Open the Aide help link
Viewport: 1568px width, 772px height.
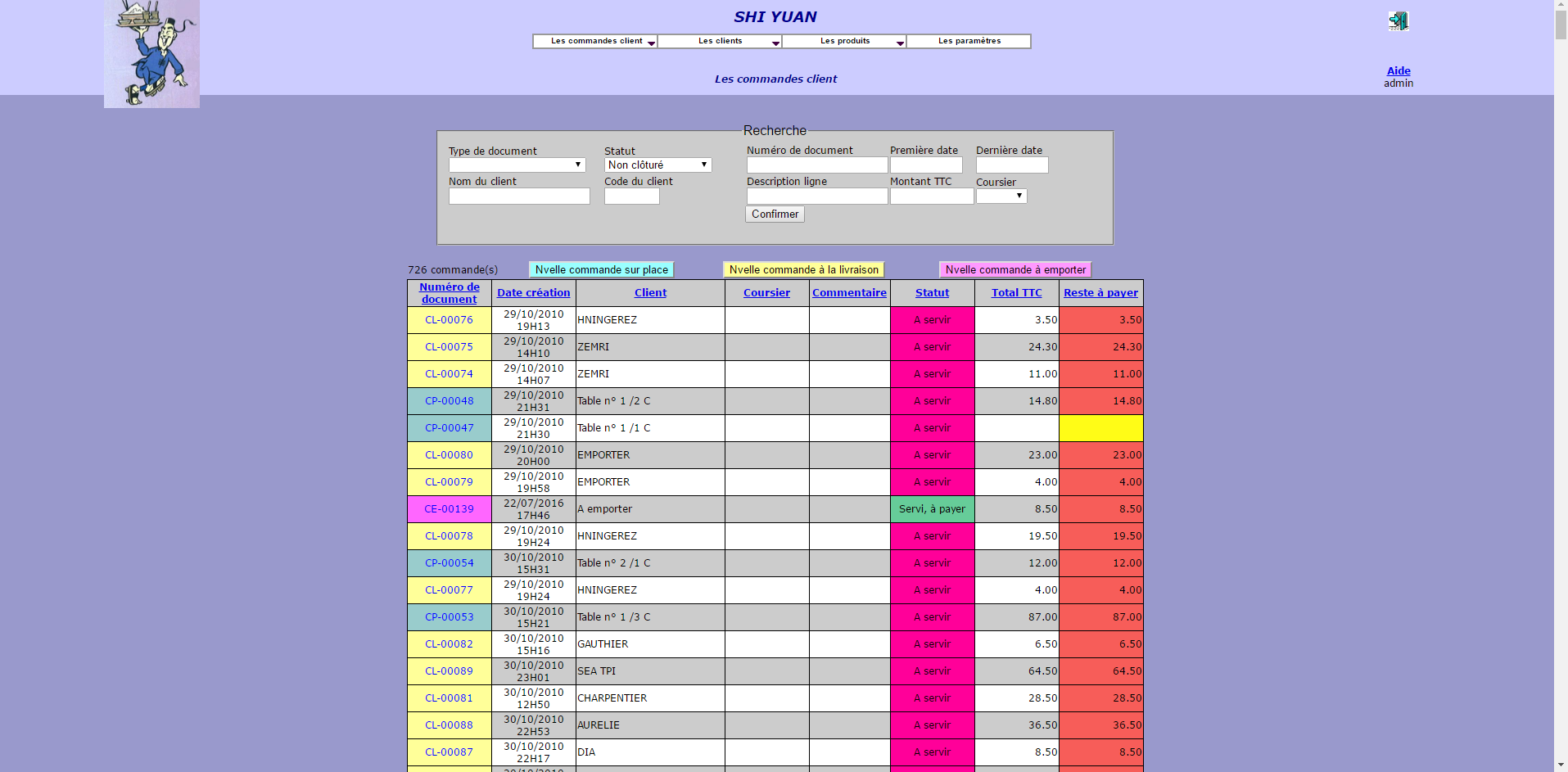coord(1399,71)
